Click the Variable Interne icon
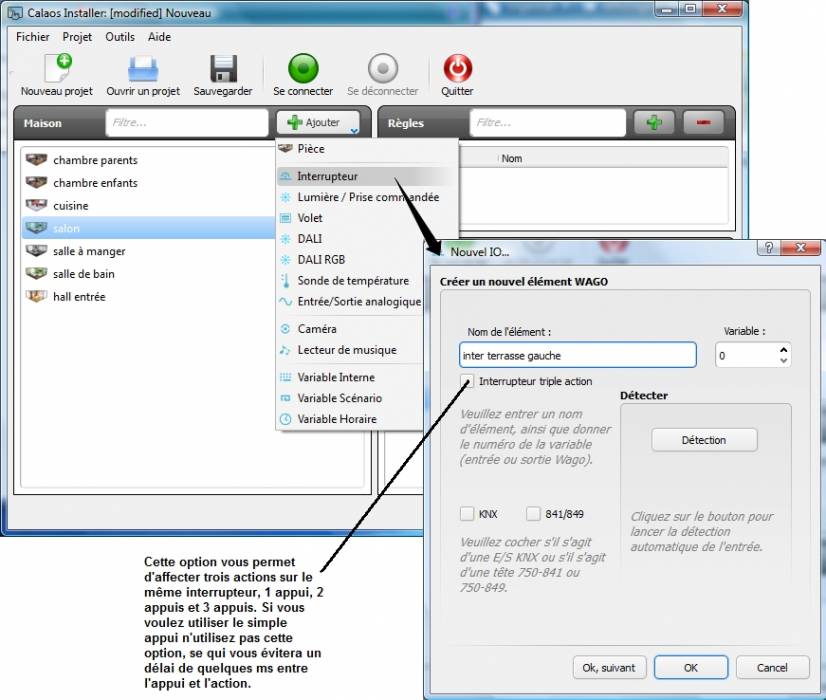 [x=286, y=377]
